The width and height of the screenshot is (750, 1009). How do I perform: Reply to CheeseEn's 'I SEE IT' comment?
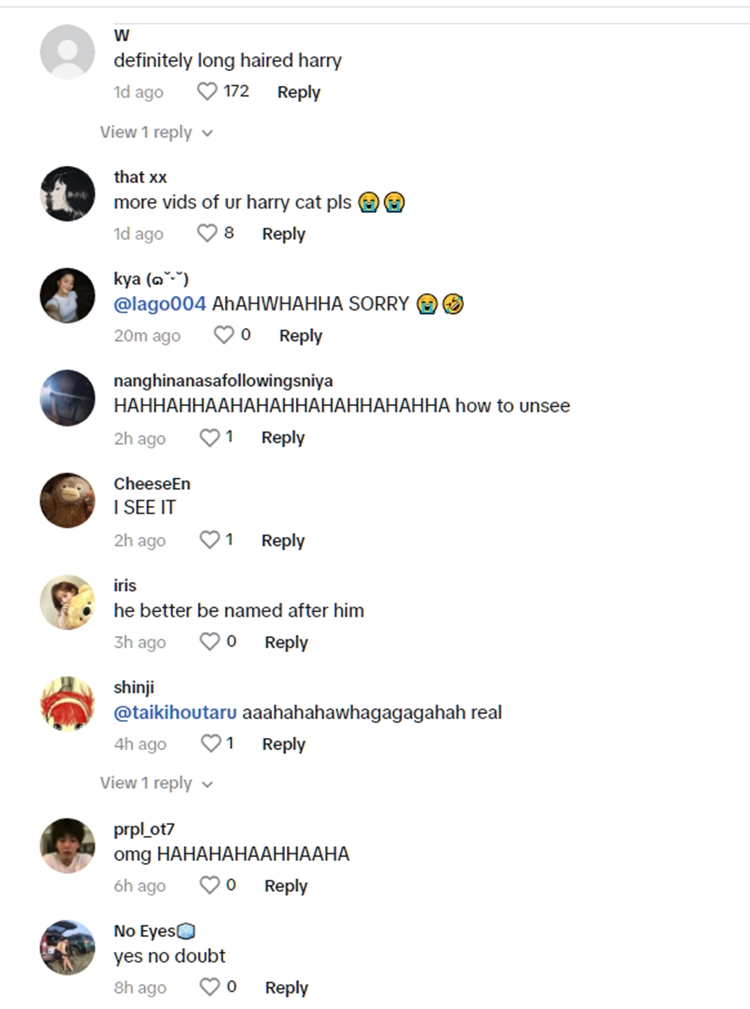coord(282,540)
